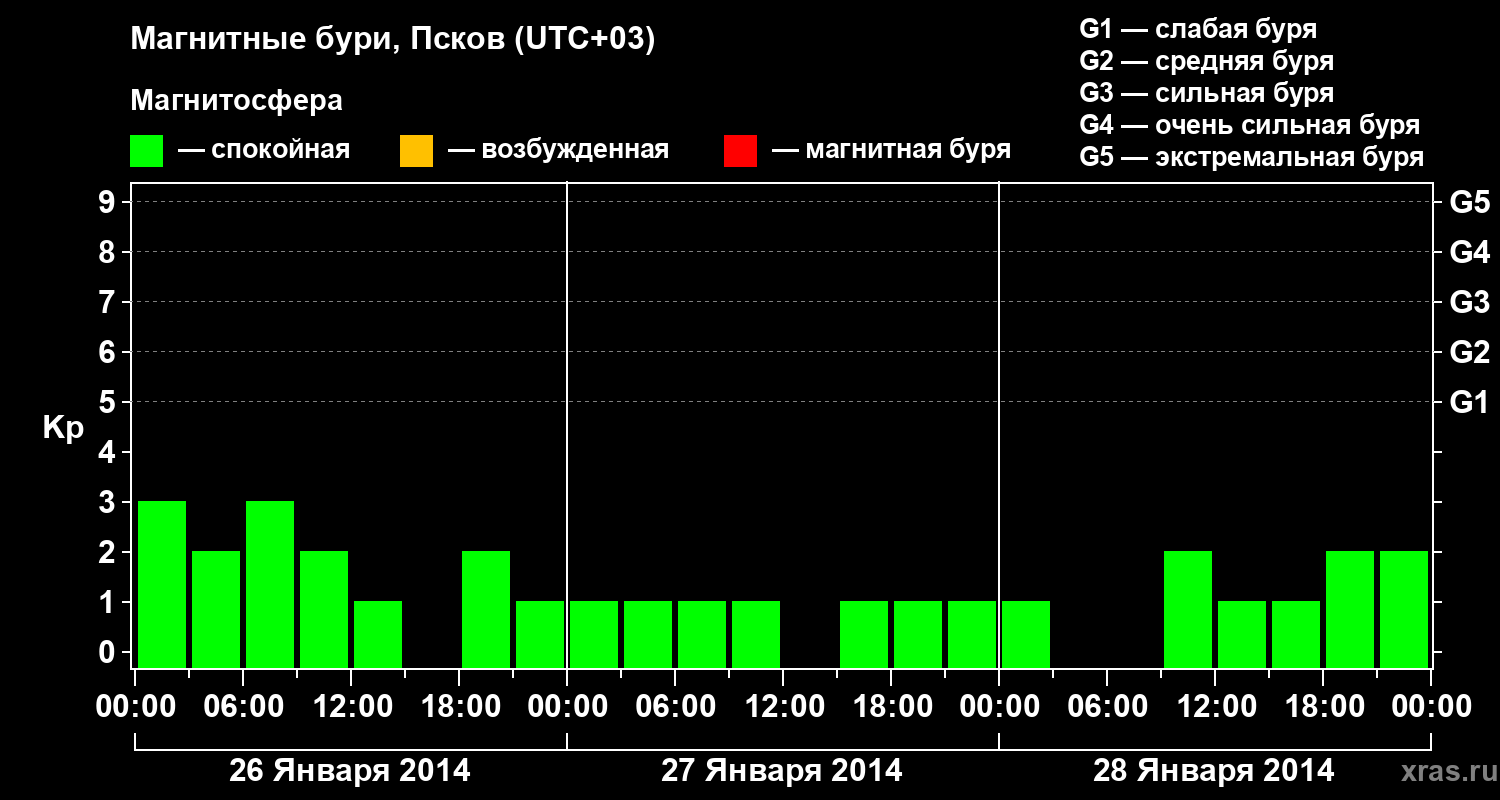The width and height of the screenshot is (1500, 800).
Task: Click the Kp 1 bar for 27 January 21:00–00:00
Action: [x=972, y=634]
